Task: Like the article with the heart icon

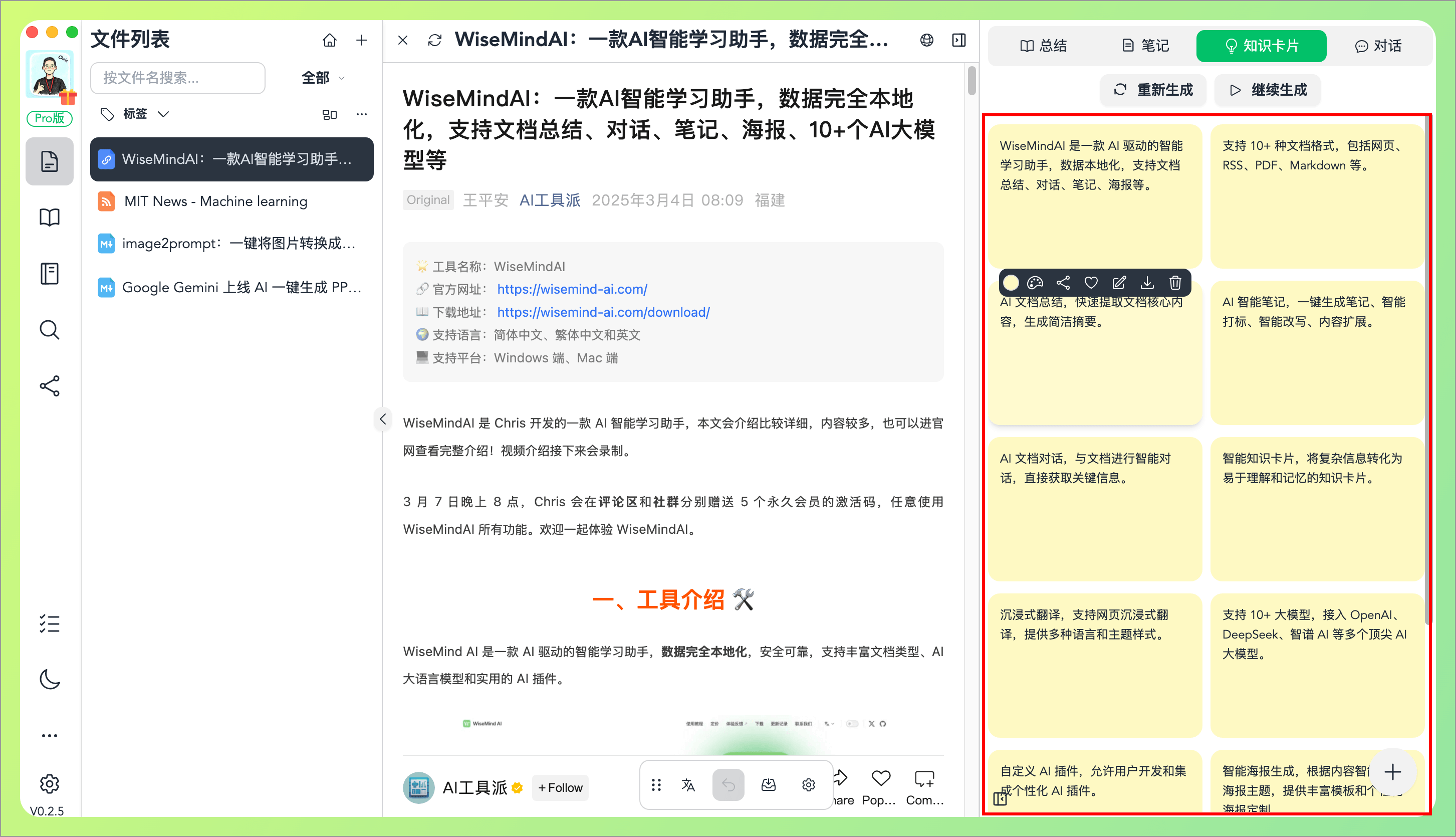Action: pos(881,778)
